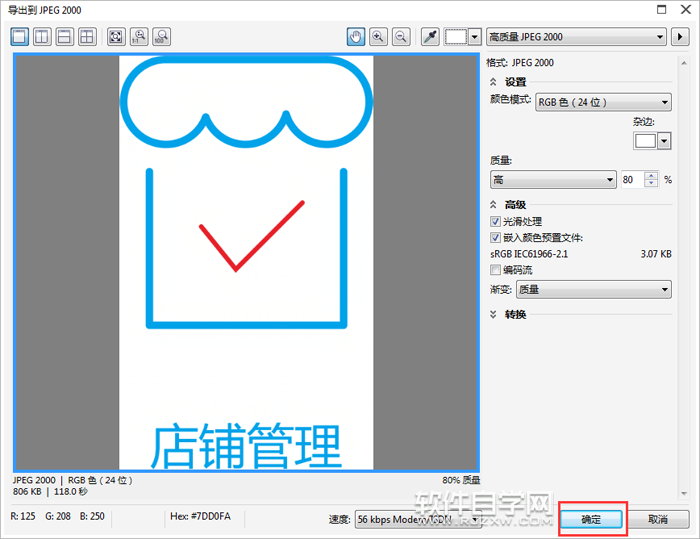Pick the eyedropper tool
The width and height of the screenshot is (700, 539).
click(430, 37)
